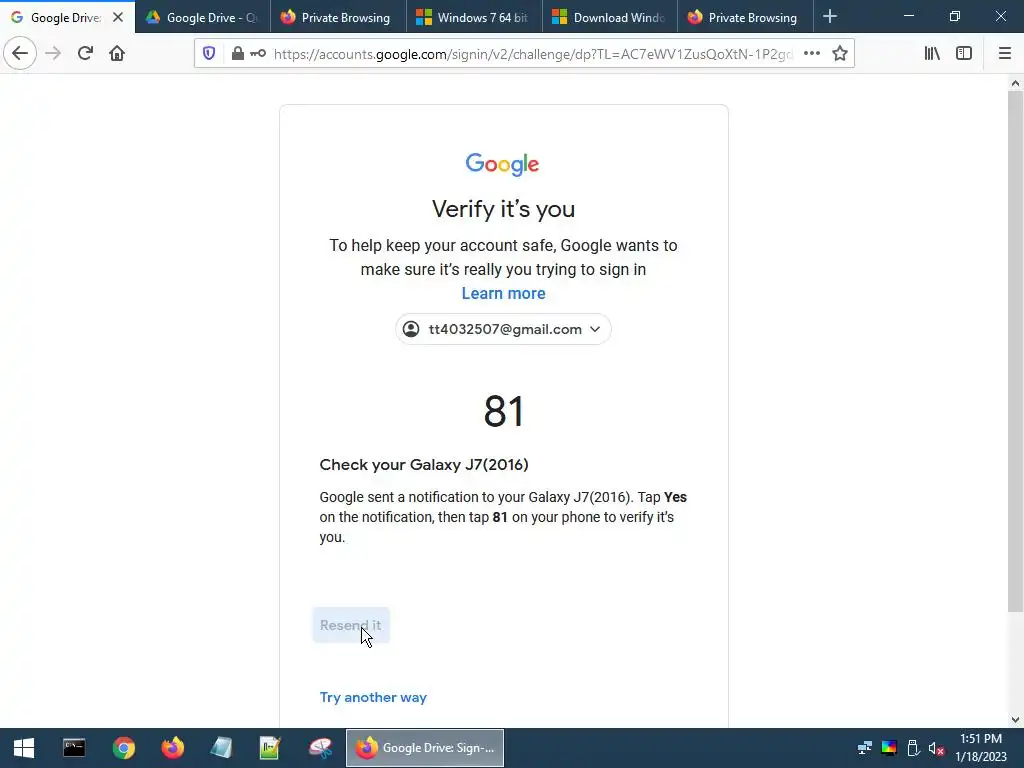This screenshot has width=1024, height=768.
Task: Click the Check your Galaxy J7(2016) heading
Action: [x=424, y=464]
